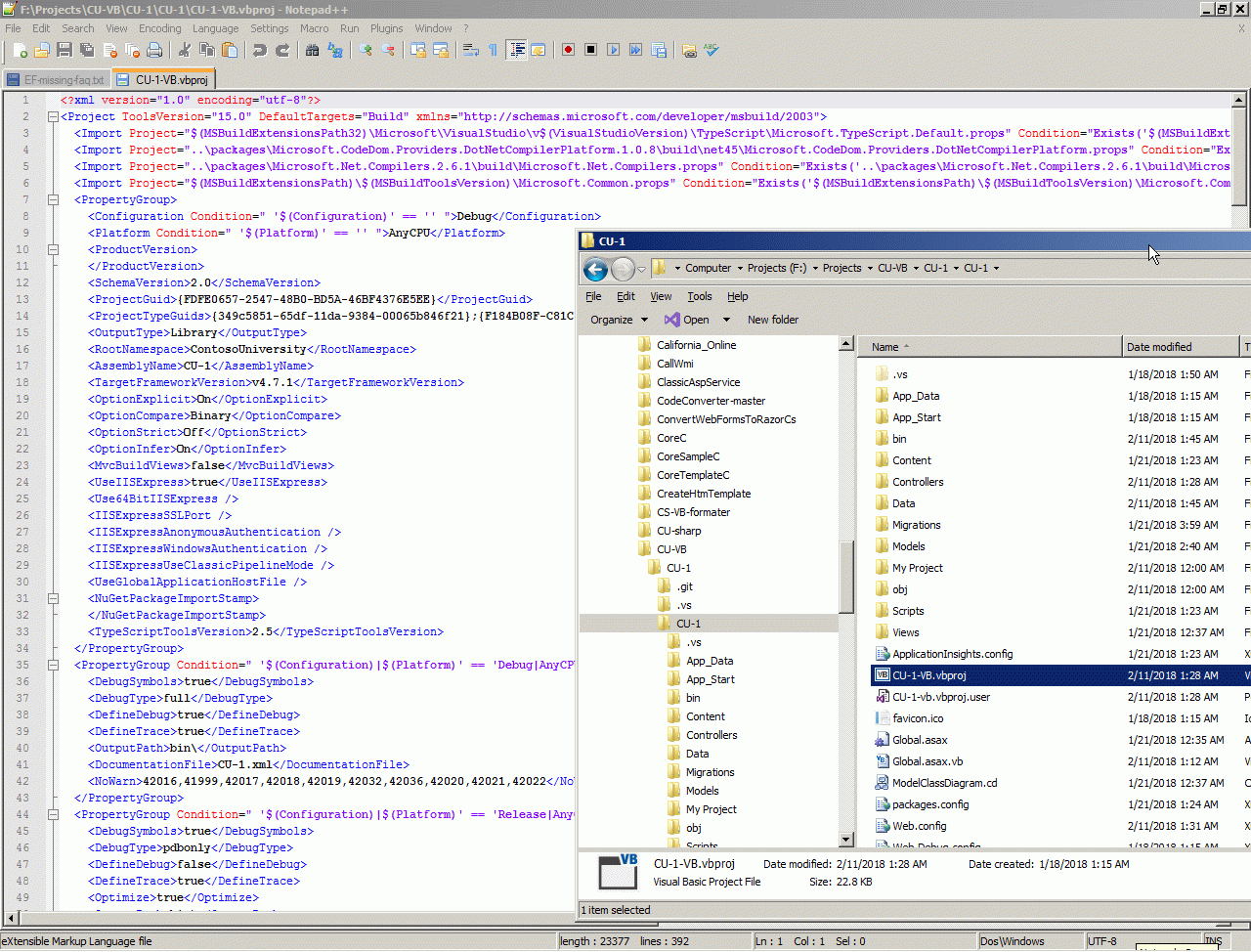
Task: Click the Open file toolbar icon
Action: point(42,50)
